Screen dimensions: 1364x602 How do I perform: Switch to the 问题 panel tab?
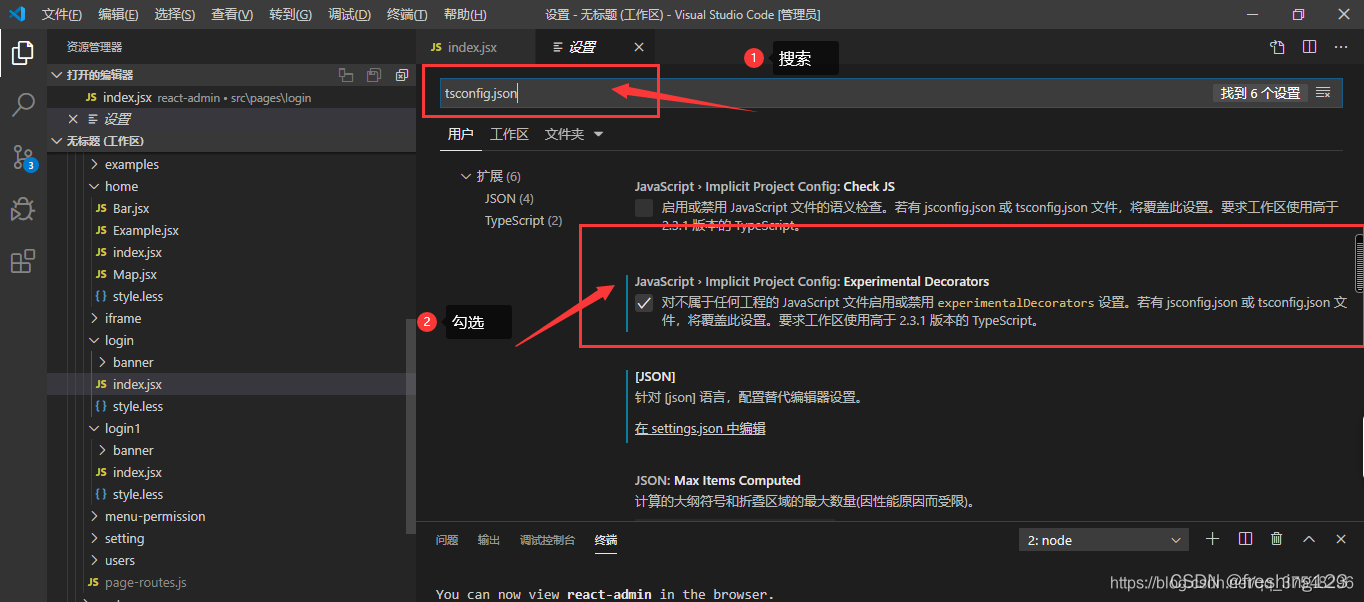tap(447, 540)
